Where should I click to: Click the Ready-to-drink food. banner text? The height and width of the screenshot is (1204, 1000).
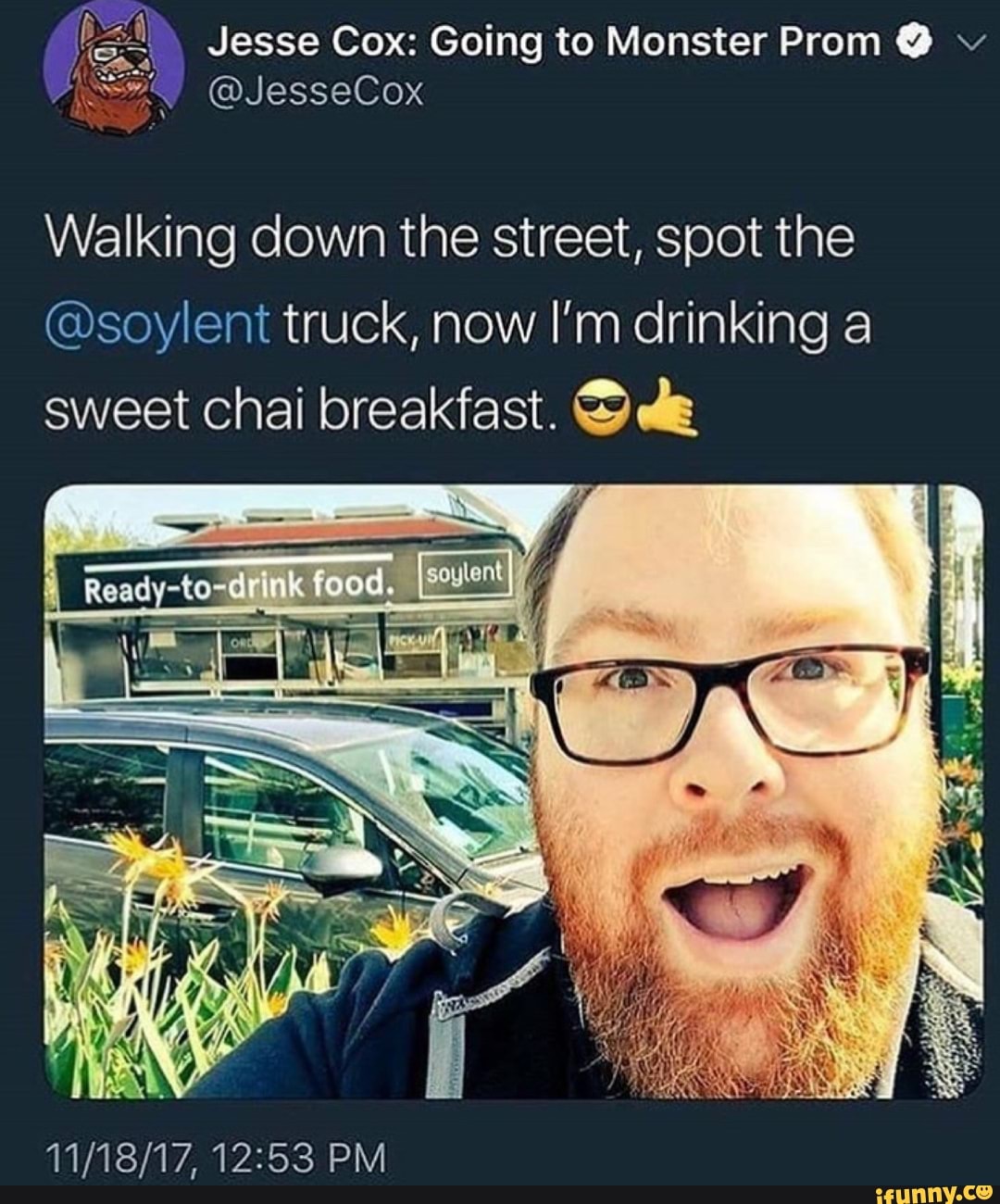pyautogui.click(x=236, y=585)
